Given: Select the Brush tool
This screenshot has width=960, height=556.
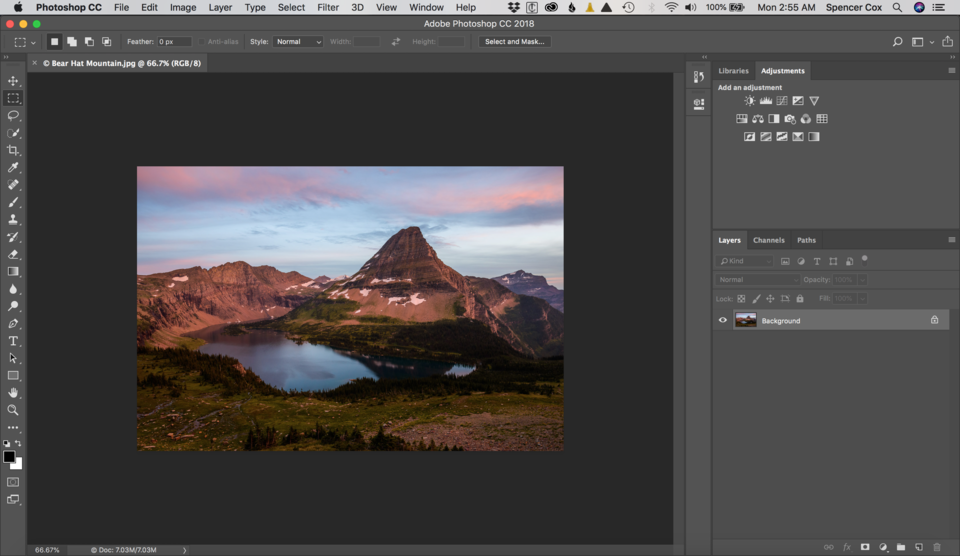Looking at the screenshot, I should click(13, 202).
